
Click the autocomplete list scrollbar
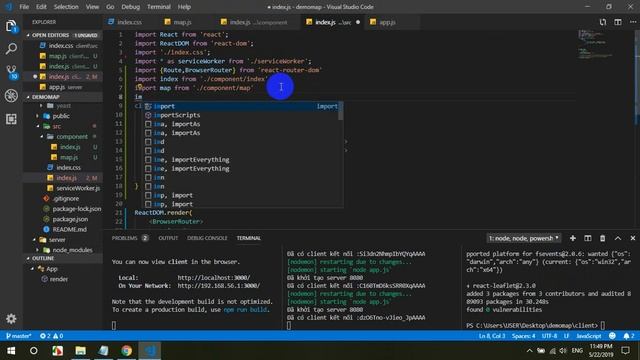coord(340,111)
